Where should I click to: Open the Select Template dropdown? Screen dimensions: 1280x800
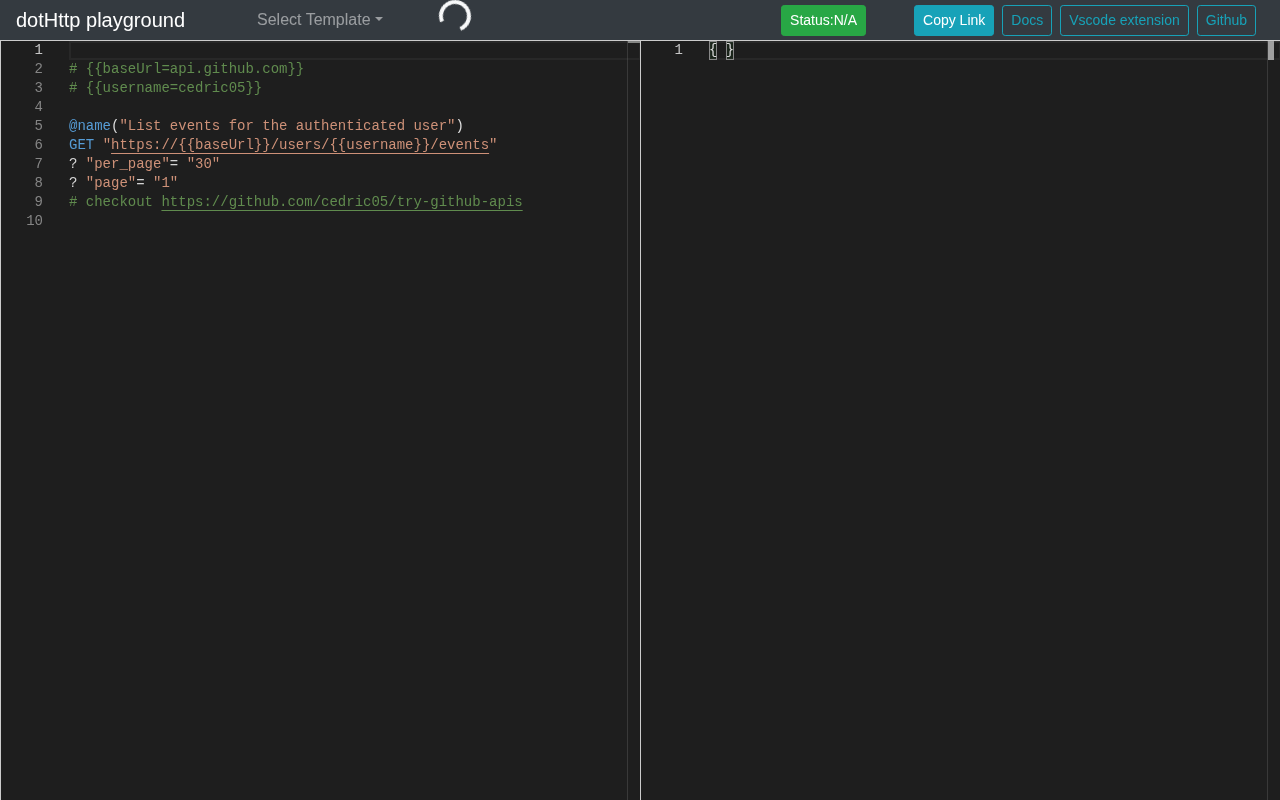pyautogui.click(x=319, y=20)
